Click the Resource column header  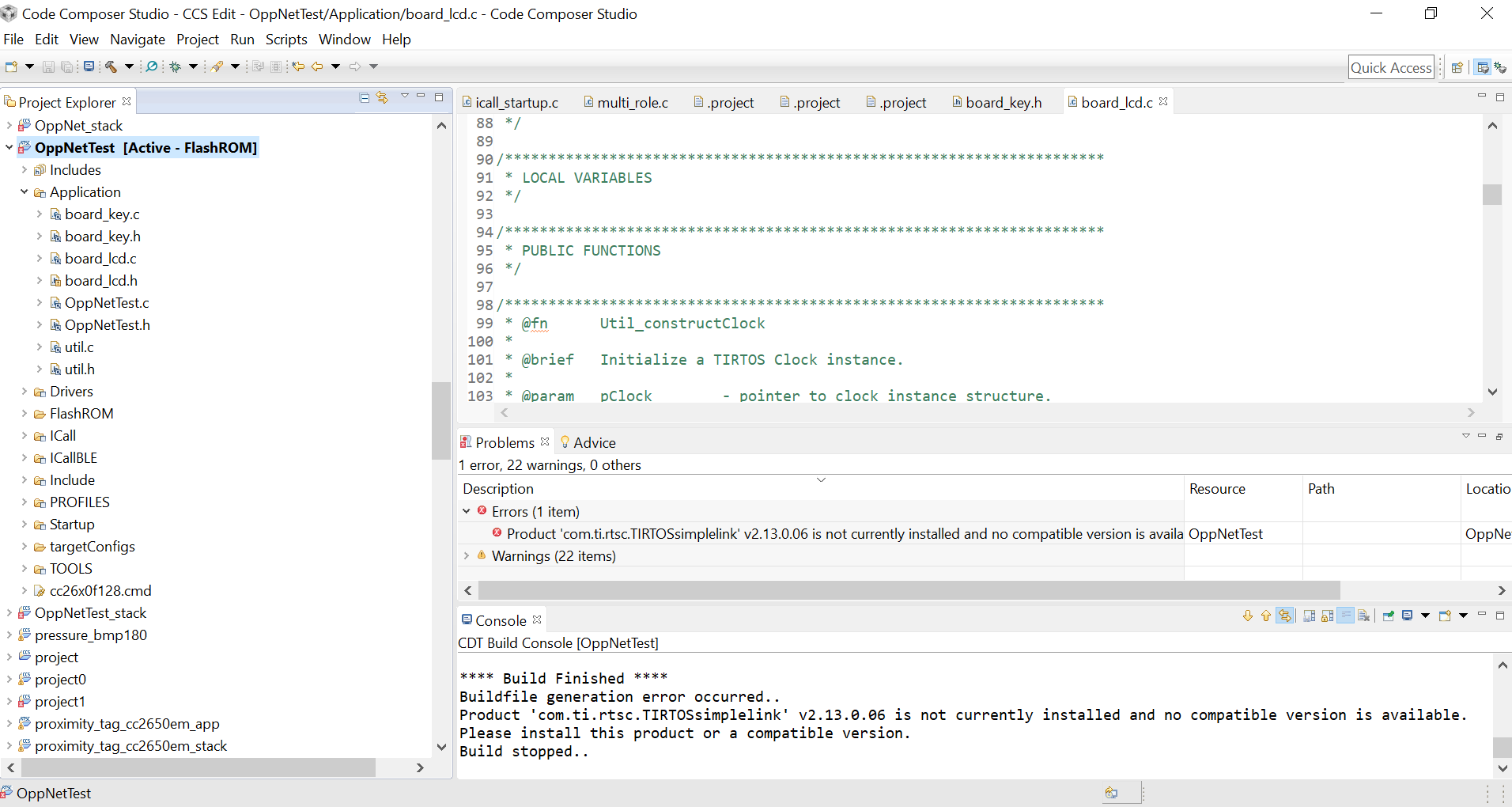click(1243, 489)
